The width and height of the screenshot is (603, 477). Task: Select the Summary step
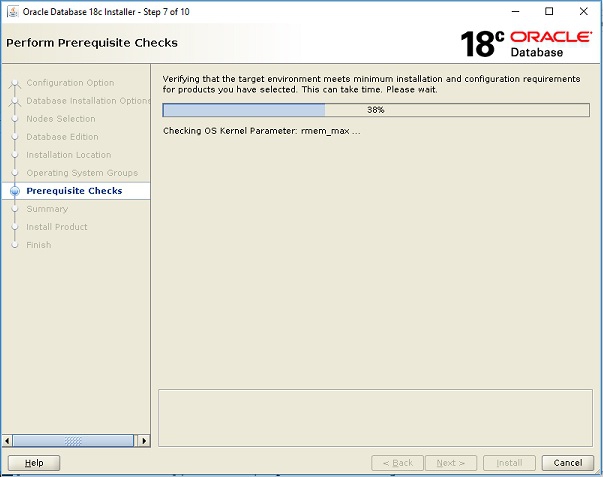(47, 209)
